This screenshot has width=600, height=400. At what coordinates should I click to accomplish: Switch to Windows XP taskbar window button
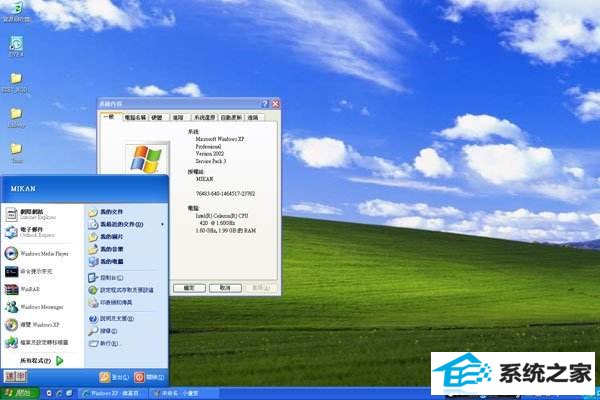pyautogui.click(x=112, y=393)
